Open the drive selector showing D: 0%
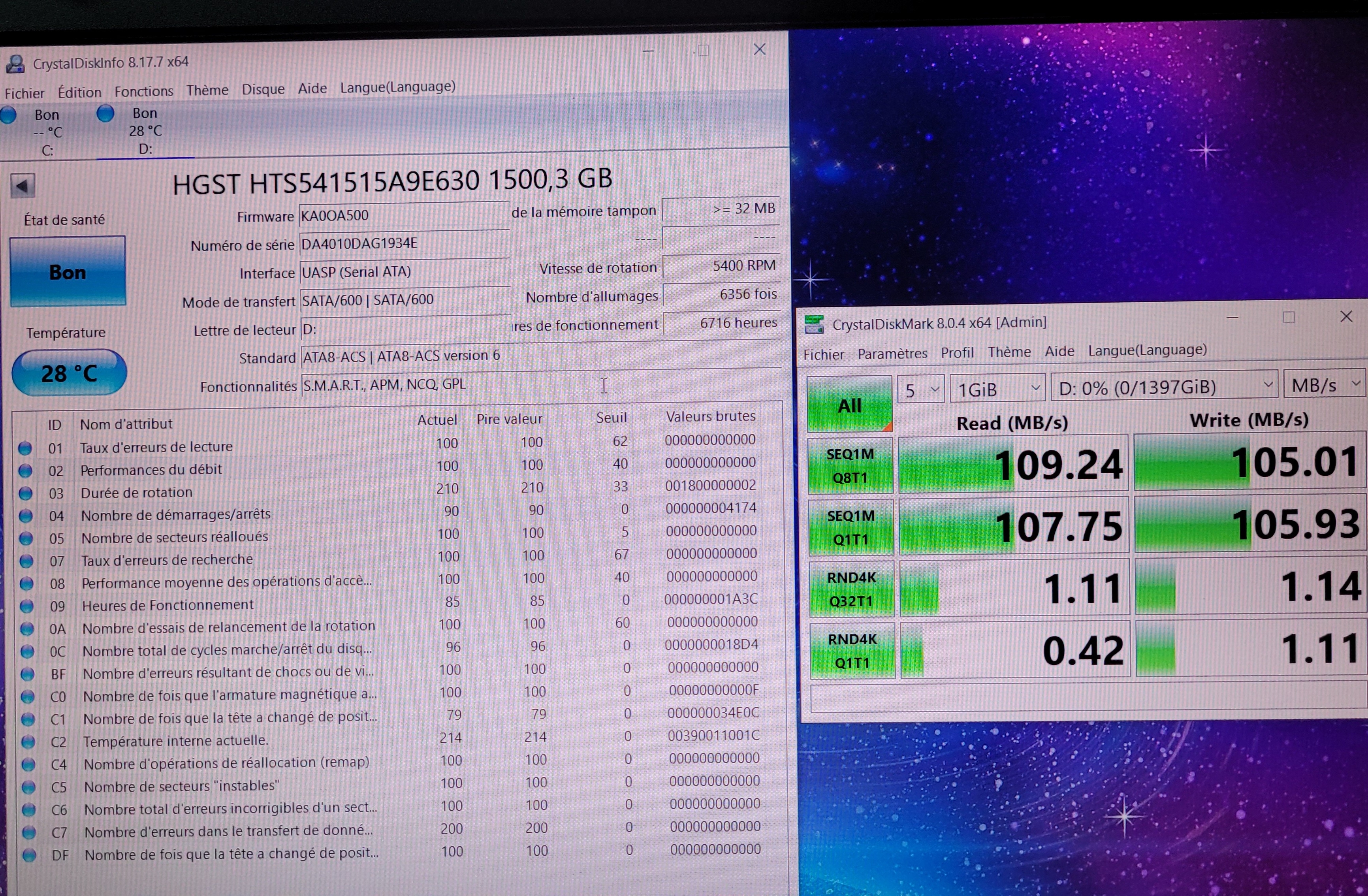The image size is (1368, 896). [x=1164, y=387]
